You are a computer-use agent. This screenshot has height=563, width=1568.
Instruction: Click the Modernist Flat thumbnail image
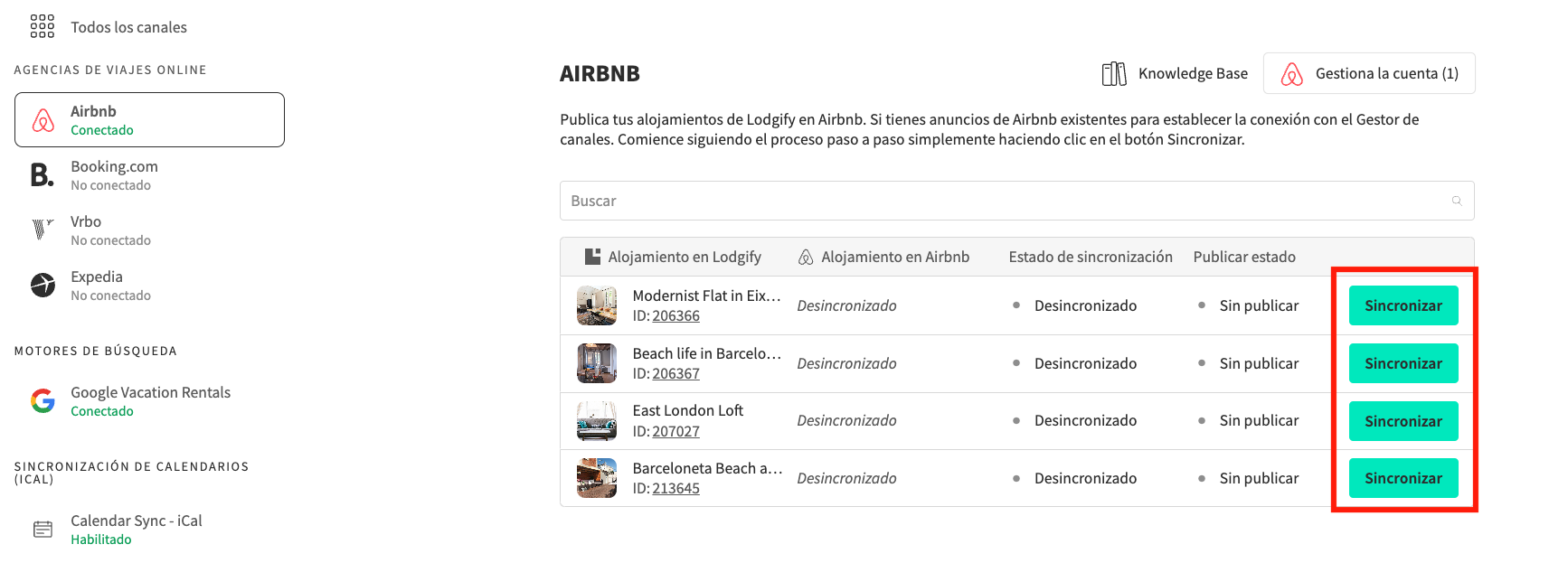597,305
